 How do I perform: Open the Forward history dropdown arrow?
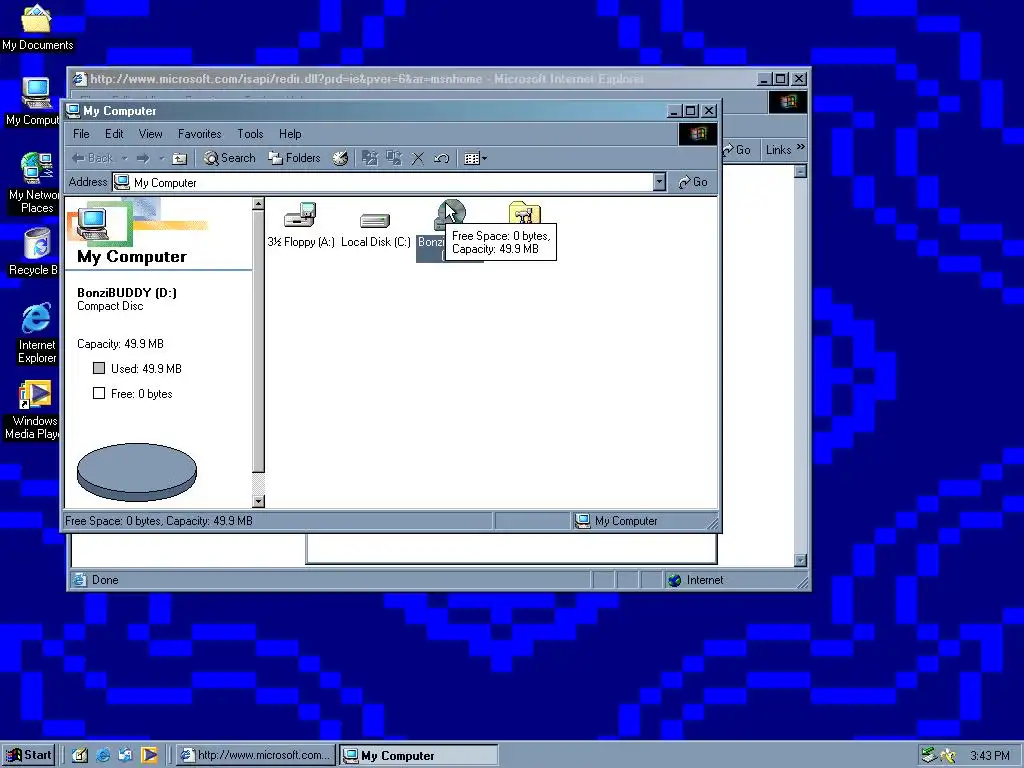click(x=161, y=158)
